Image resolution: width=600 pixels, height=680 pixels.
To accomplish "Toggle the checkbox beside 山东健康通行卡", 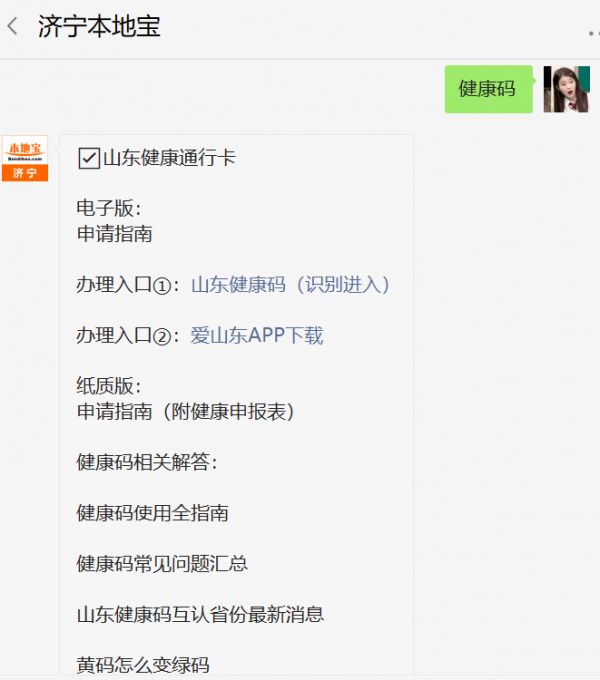I will click(89, 158).
